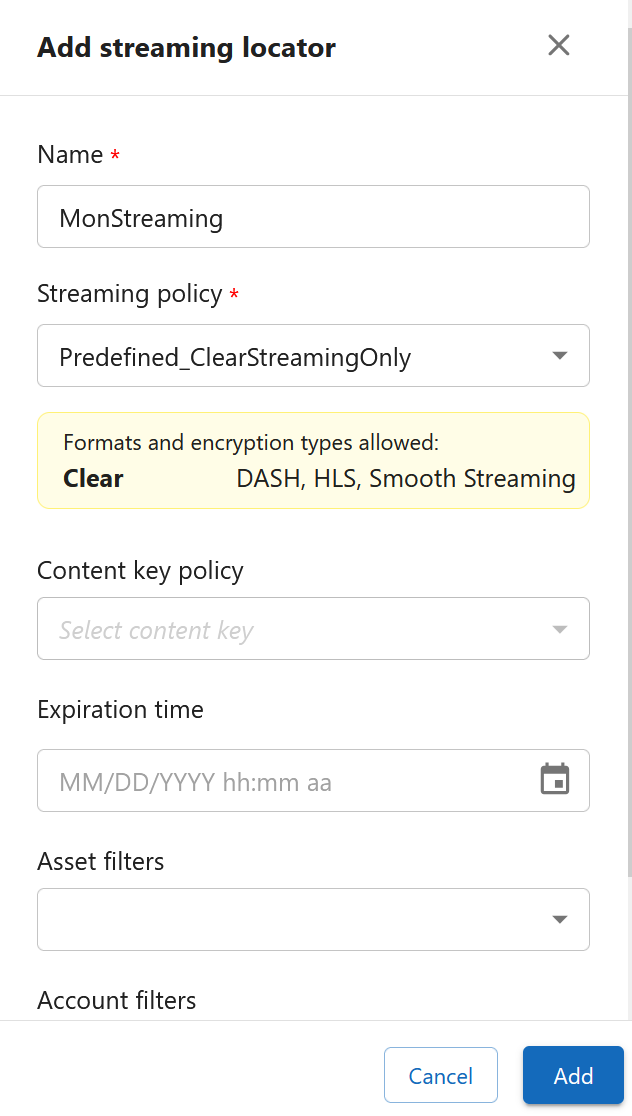Open the Asset filters dropdown arrow
The image size is (632, 1116).
coord(559,919)
